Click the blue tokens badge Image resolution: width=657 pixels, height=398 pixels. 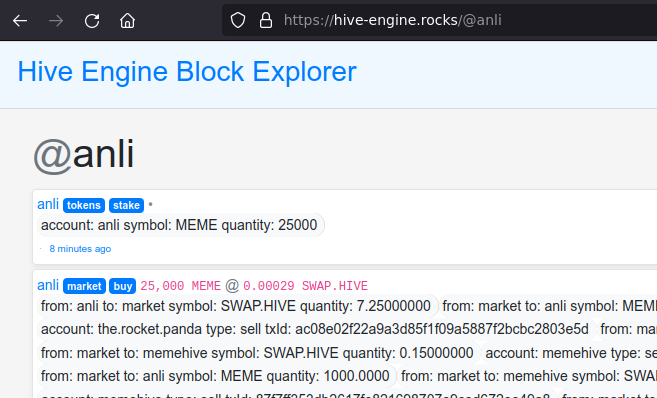[x=84, y=205]
